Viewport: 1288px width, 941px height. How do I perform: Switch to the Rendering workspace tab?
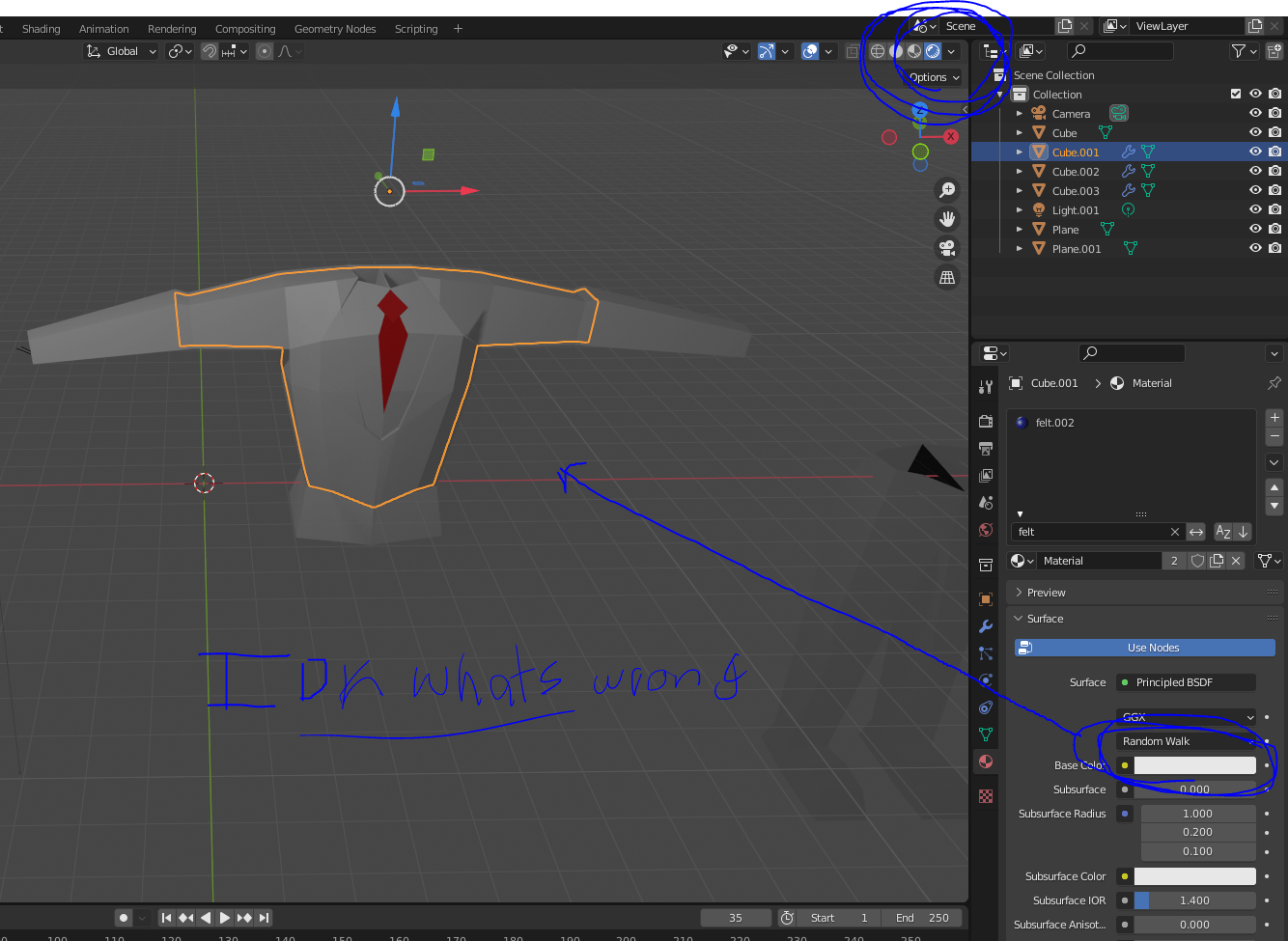point(172,29)
